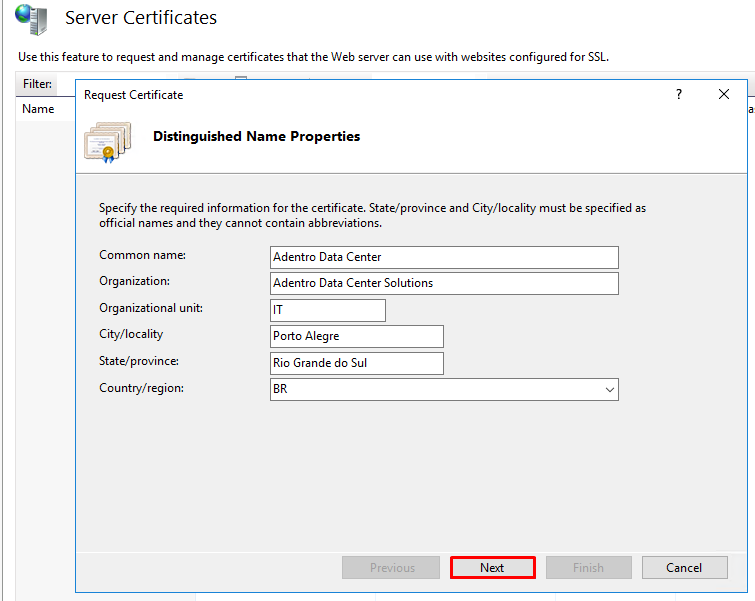Select the Organizational unit field
The image size is (755, 601).
327,310
